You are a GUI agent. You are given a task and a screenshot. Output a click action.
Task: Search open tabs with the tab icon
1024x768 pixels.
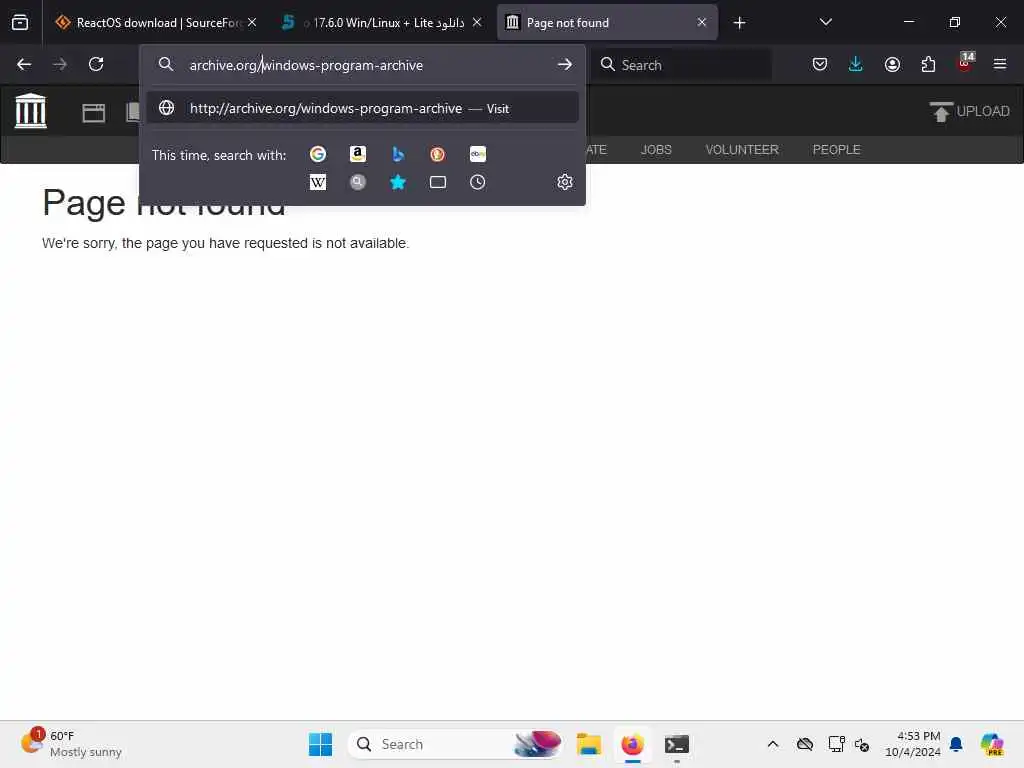[438, 182]
